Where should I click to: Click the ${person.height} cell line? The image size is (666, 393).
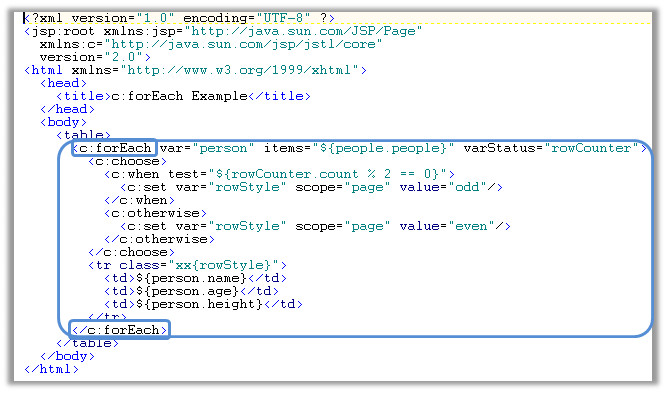point(203,304)
